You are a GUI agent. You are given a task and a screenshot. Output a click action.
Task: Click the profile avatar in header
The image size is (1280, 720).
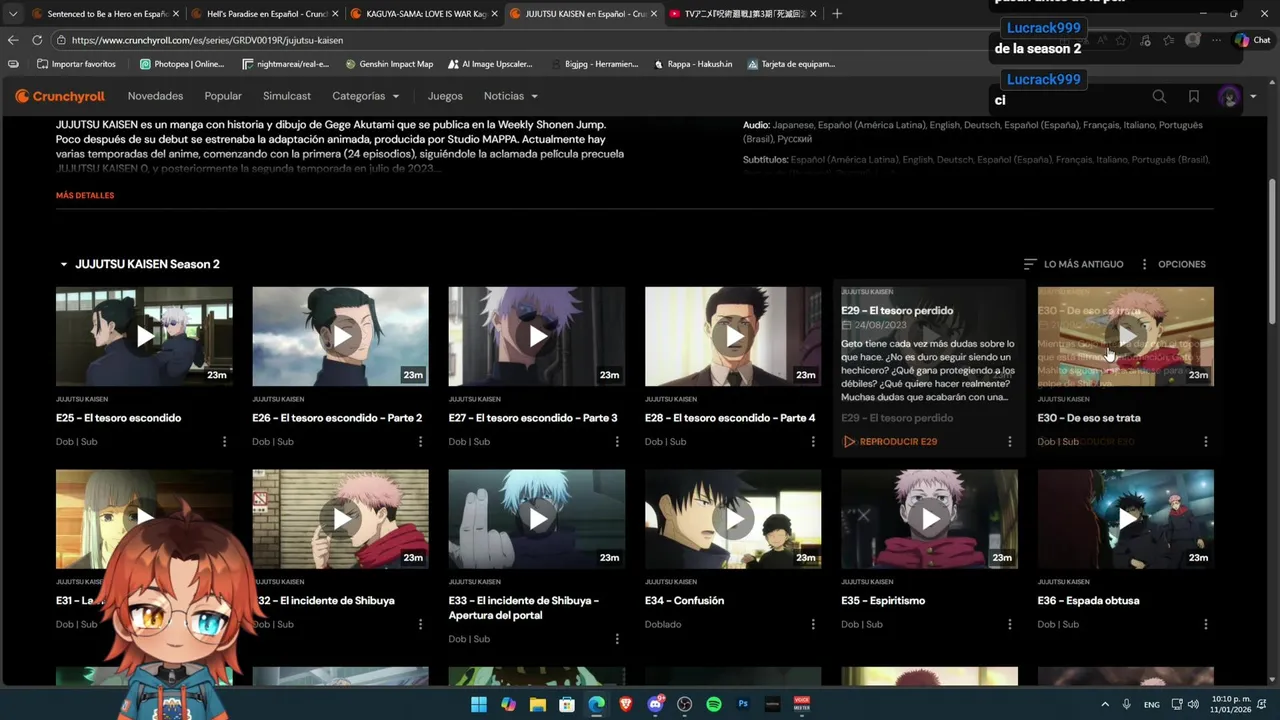[1229, 97]
